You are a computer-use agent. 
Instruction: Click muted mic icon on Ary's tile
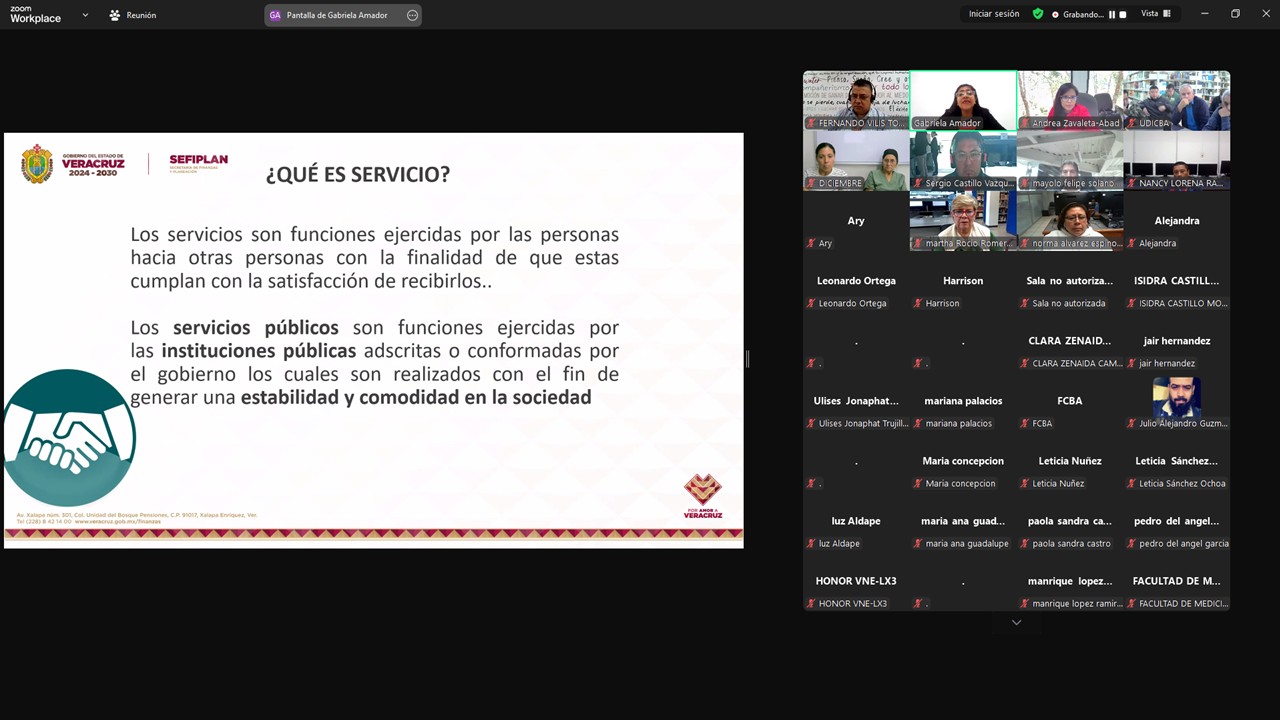[x=811, y=243]
